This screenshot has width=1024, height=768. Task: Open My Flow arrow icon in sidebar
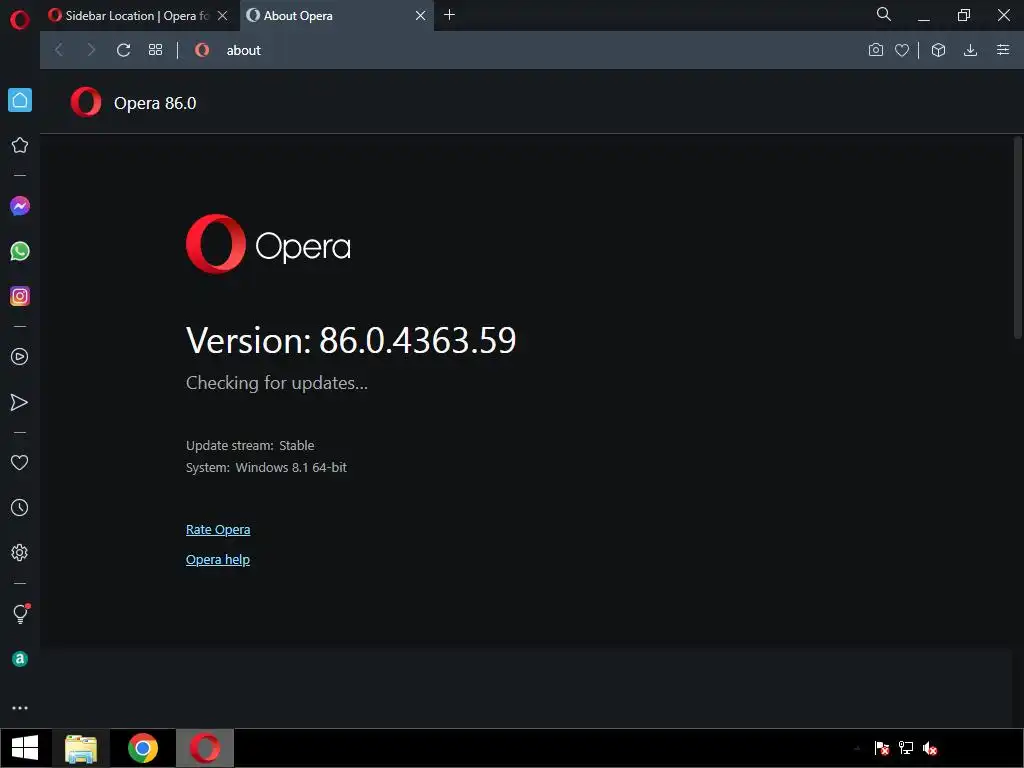(20, 402)
